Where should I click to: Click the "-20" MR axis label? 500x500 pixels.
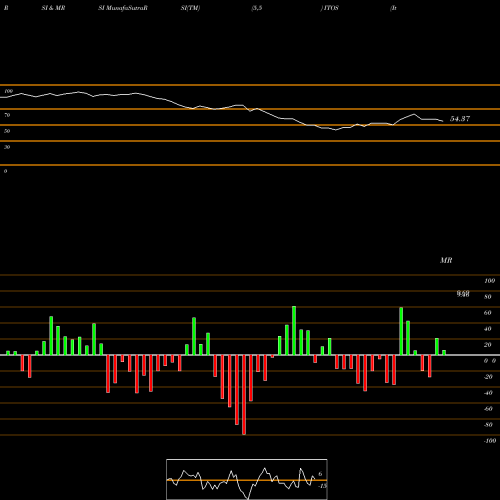[x=488, y=377]
